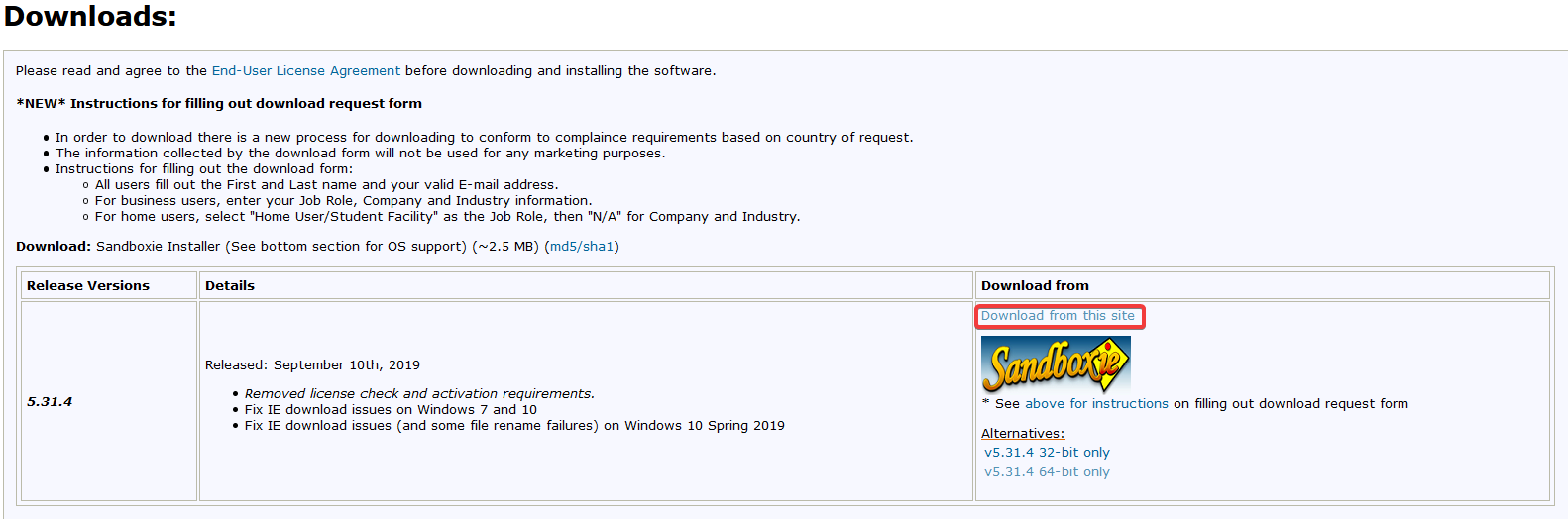Click the 'Released: September 10th, 2019' text
Screen dimensions: 1568x519
point(312,365)
